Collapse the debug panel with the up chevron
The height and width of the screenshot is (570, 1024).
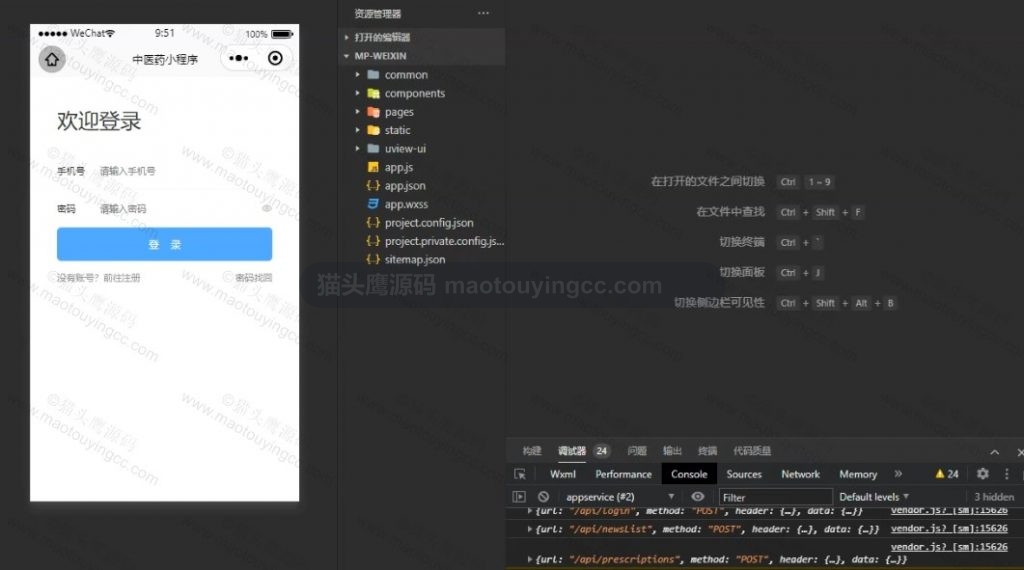click(x=995, y=452)
